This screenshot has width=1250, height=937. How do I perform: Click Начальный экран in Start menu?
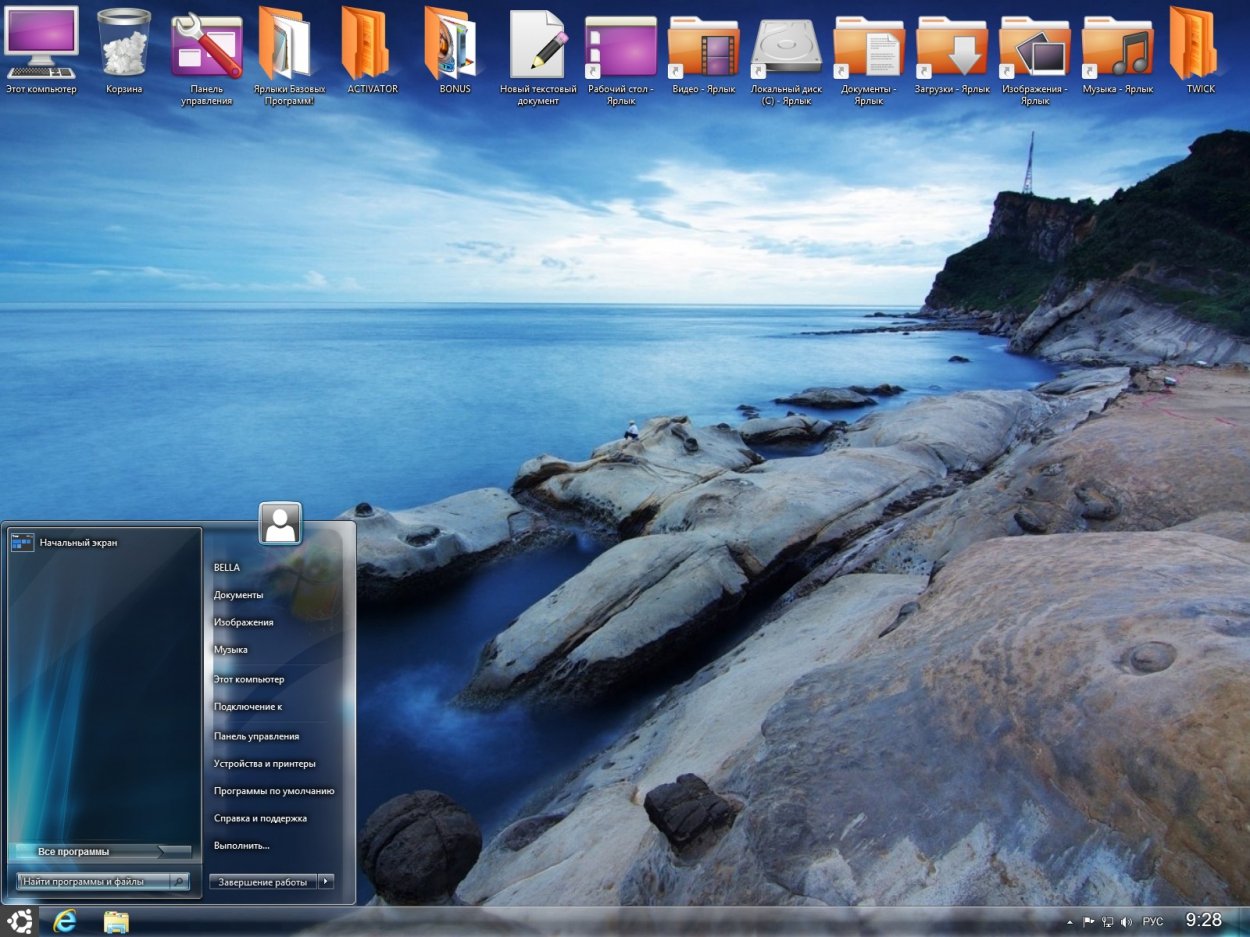[x=78, y=542]
